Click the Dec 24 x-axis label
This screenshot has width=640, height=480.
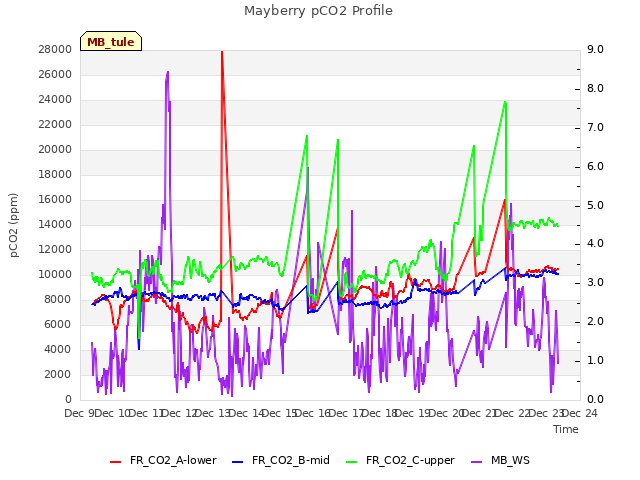coord(580,413)
